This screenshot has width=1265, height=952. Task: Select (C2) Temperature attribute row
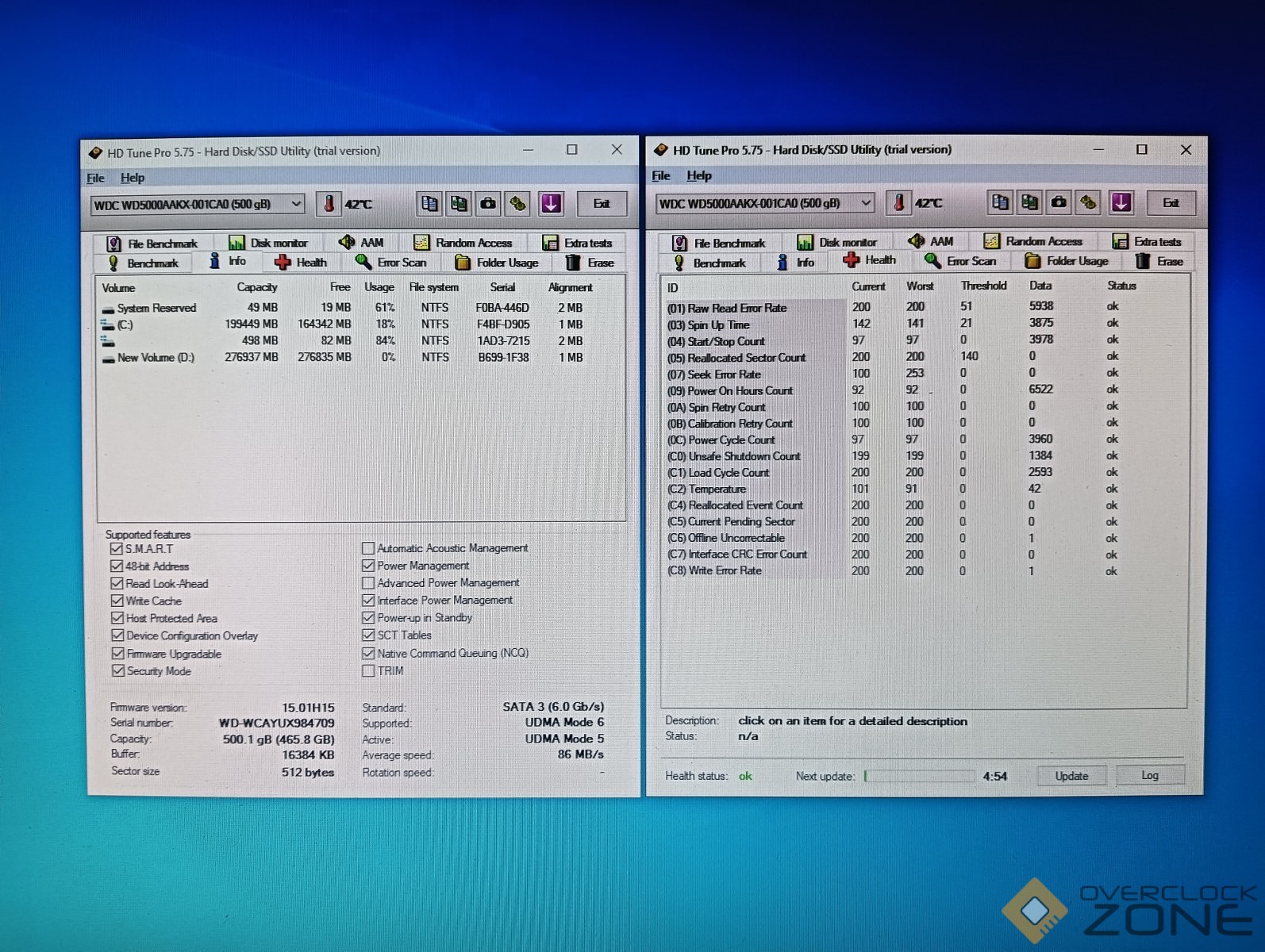(x=923, y=489)
